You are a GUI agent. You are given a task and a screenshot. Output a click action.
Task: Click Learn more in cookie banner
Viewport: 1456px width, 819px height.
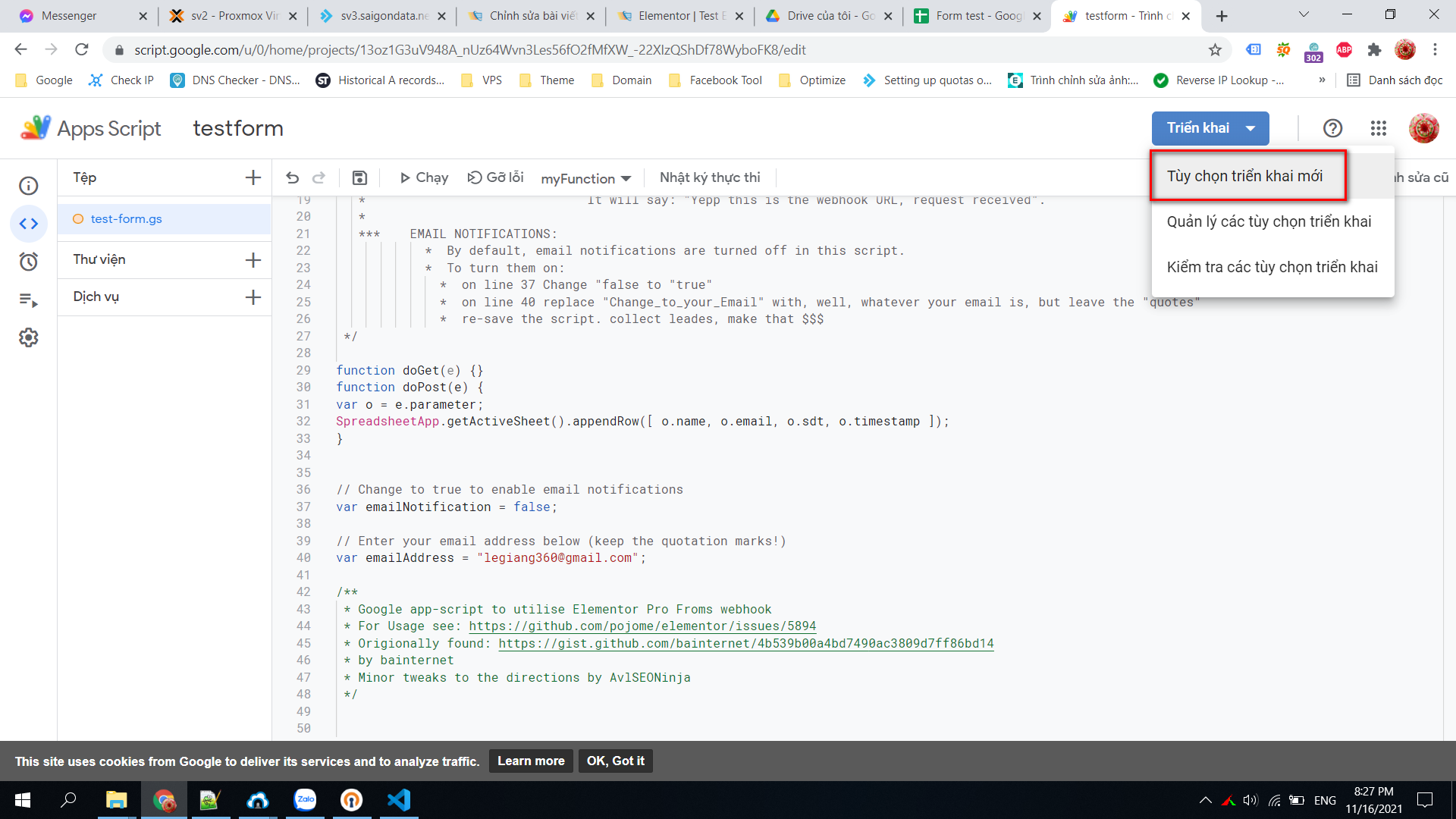click(x=531, y=761)
